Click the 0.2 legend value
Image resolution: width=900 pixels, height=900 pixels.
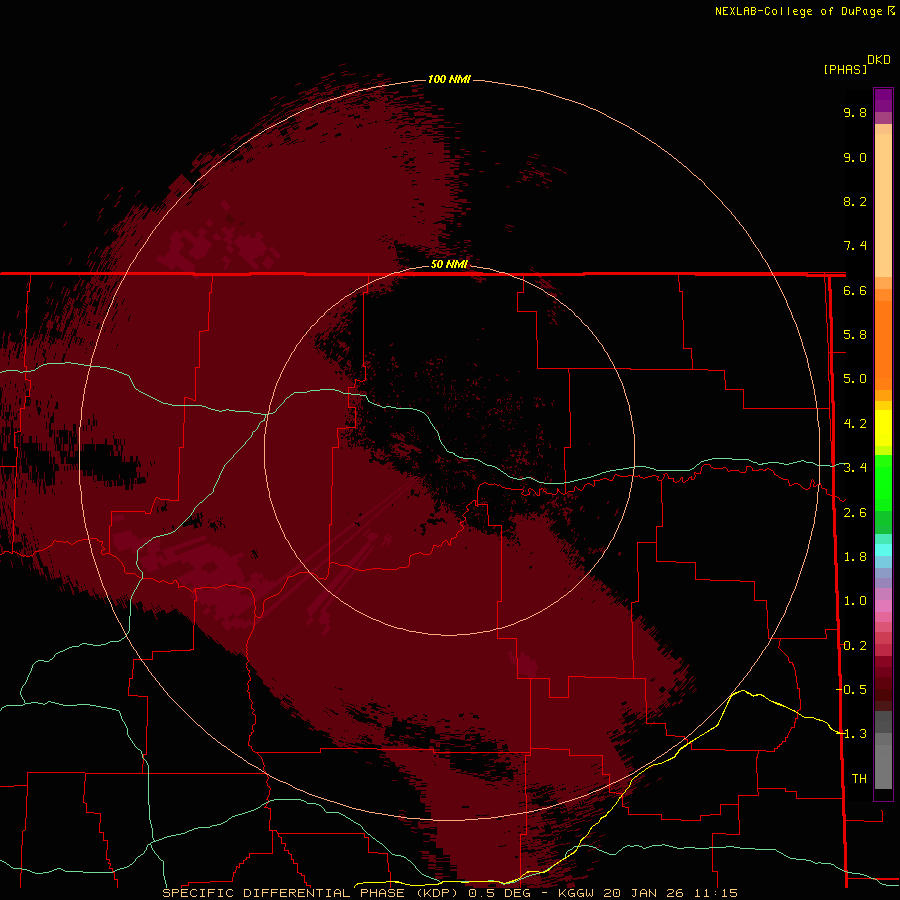pos(855,646)
